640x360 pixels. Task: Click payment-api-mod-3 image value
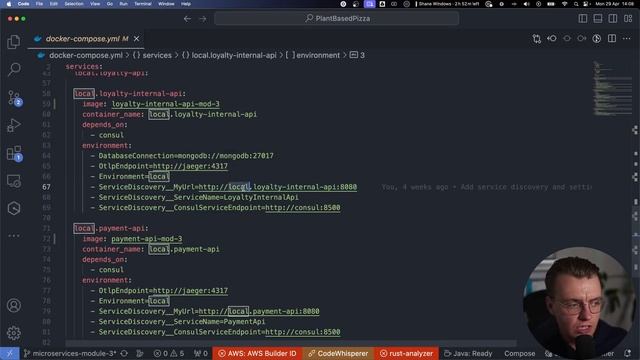click(147, 239)
